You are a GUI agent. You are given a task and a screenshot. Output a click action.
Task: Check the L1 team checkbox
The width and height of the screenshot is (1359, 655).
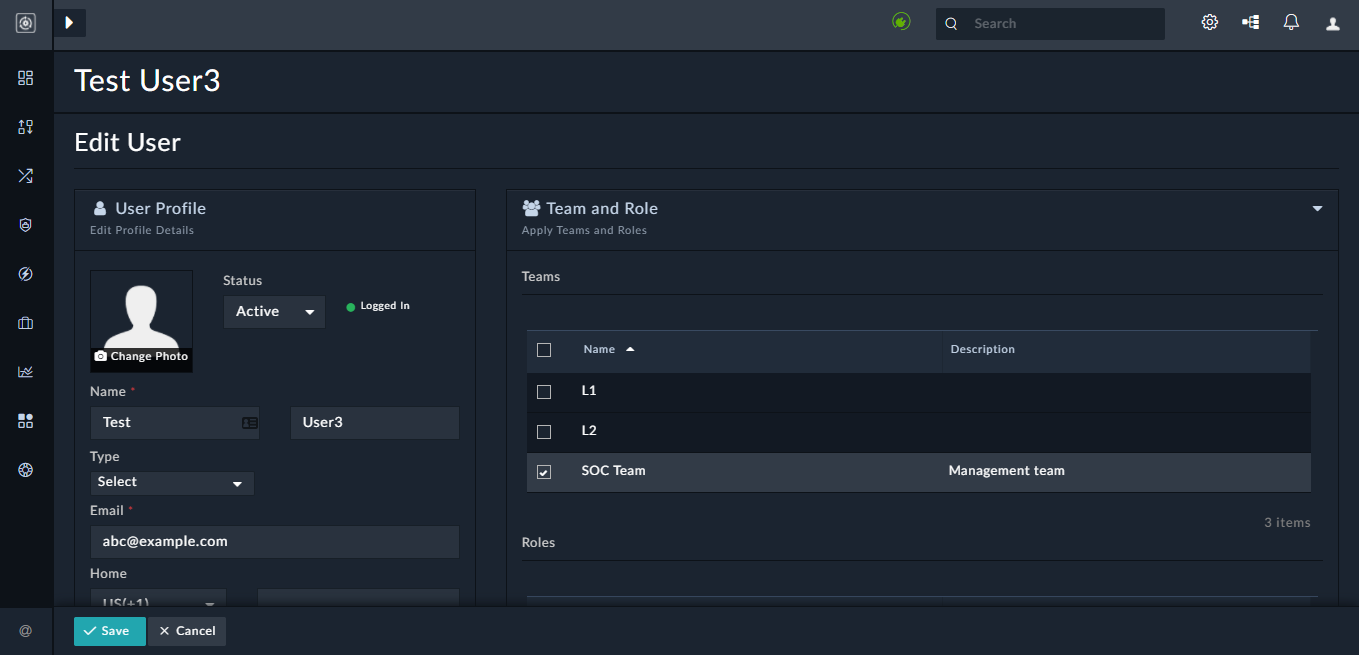coord(544,391)
